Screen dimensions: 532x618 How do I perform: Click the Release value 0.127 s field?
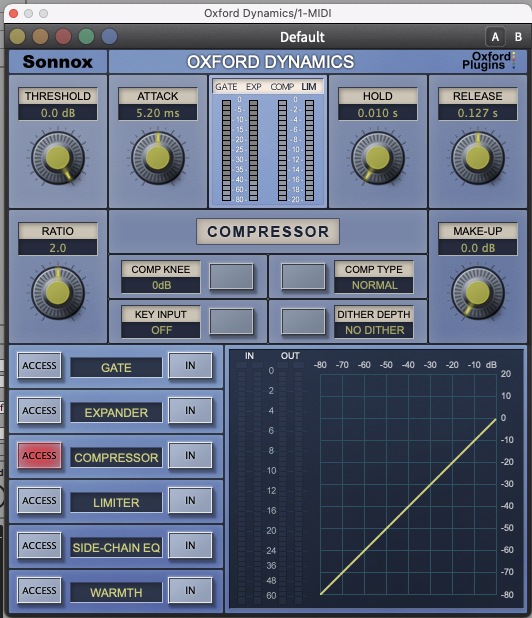click(x=478, y=113)
